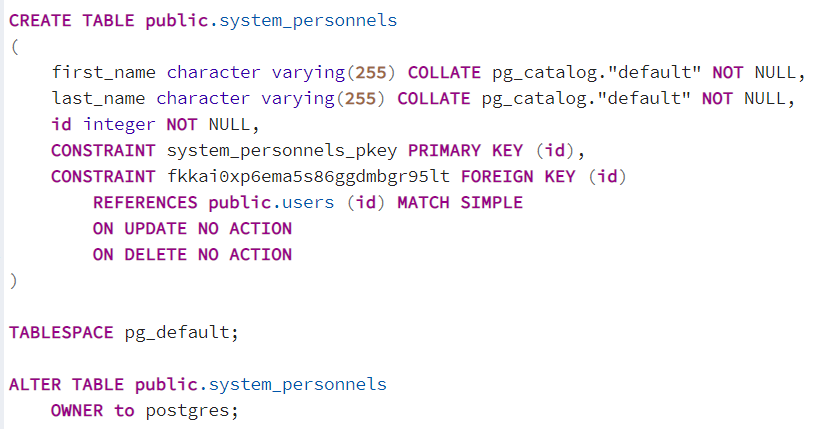Place the cursor on the first_name column
The height and width of the screenshot is (429, 820).
[104, 72]
